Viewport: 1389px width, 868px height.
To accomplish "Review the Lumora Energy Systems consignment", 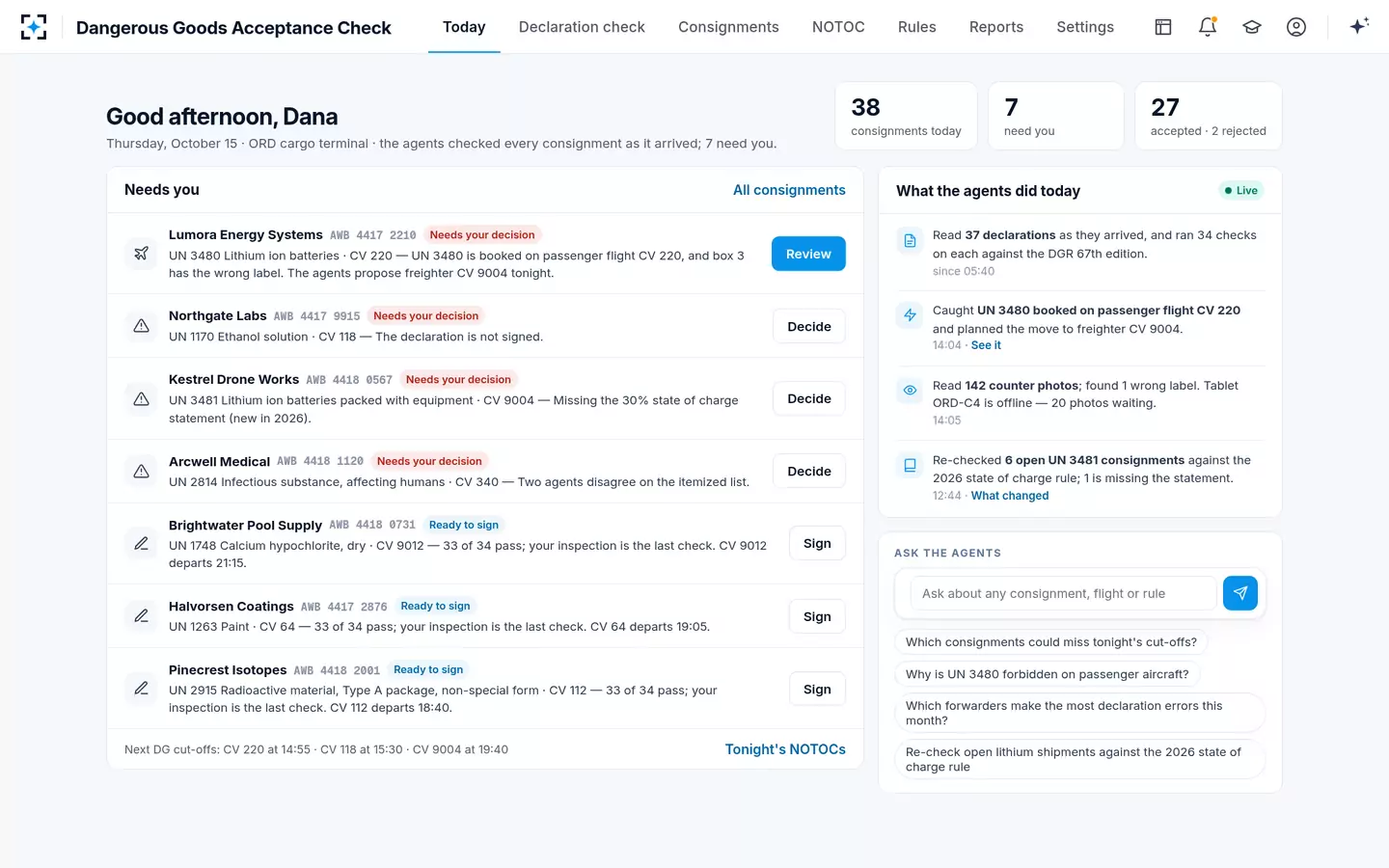I will pyautogui.click(x=808, y=254).
